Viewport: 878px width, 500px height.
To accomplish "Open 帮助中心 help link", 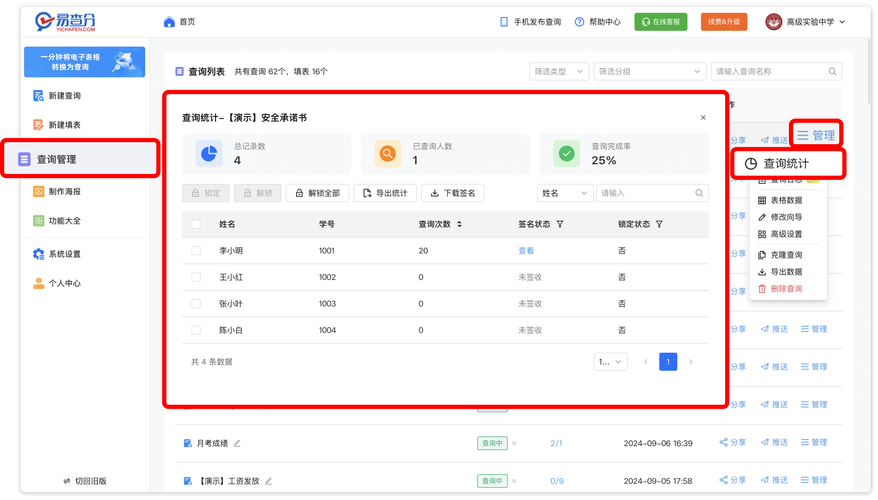I will point(597,22).
